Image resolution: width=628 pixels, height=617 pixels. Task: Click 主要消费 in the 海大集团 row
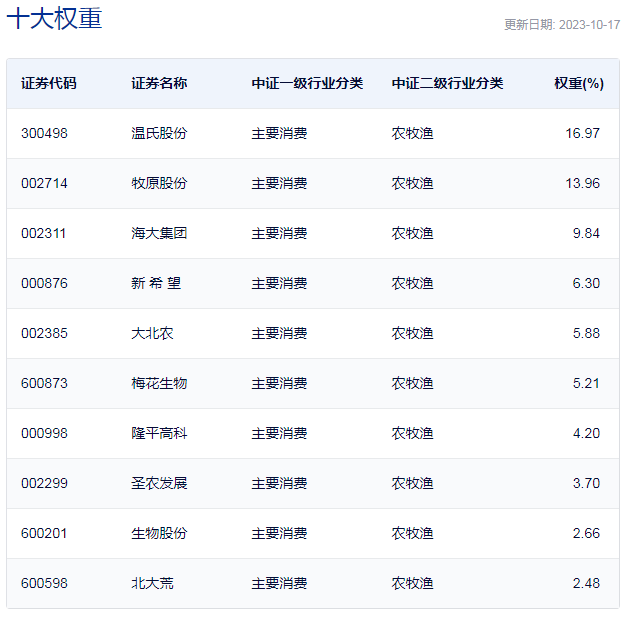[279, 233]
